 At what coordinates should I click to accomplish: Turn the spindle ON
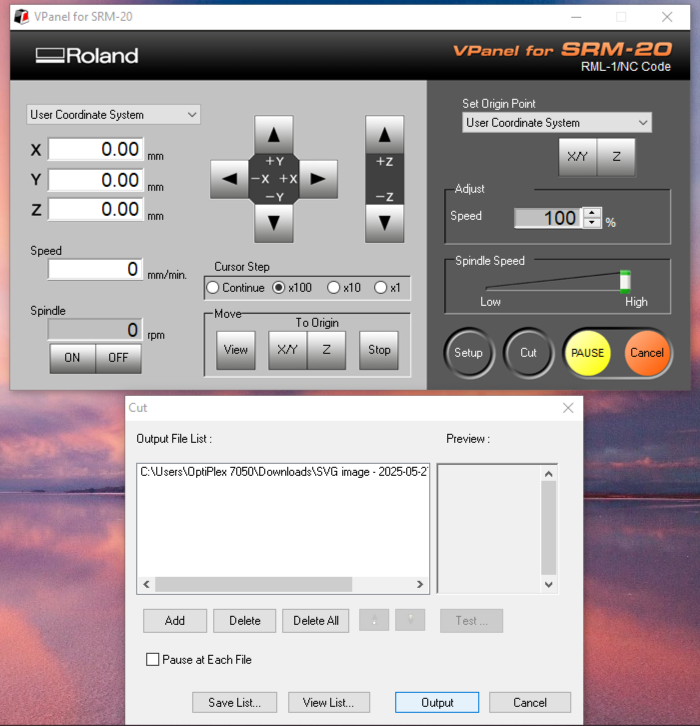click(x=72, y=358)
